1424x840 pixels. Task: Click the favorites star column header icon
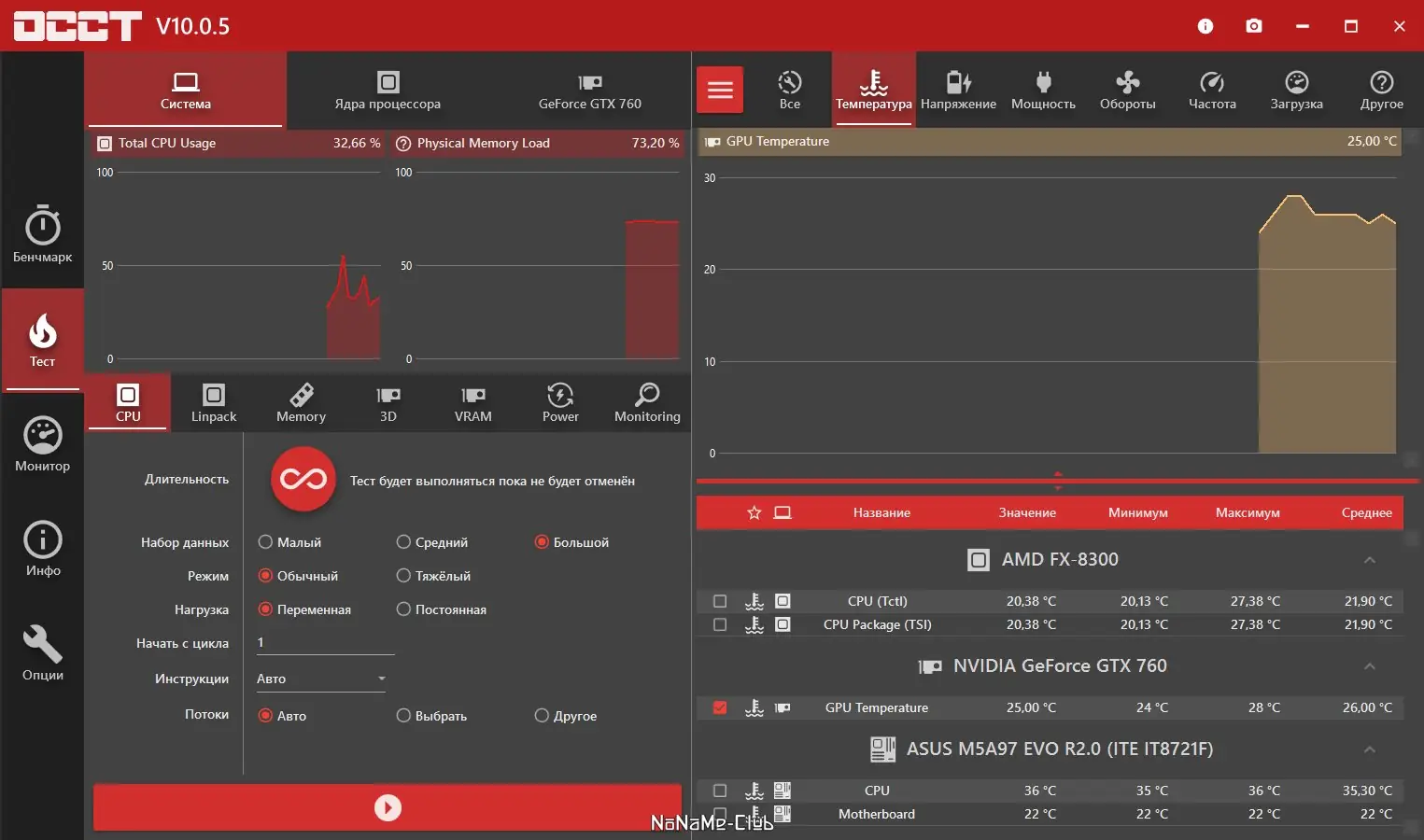pyautogui.click(x=754, y=512)
